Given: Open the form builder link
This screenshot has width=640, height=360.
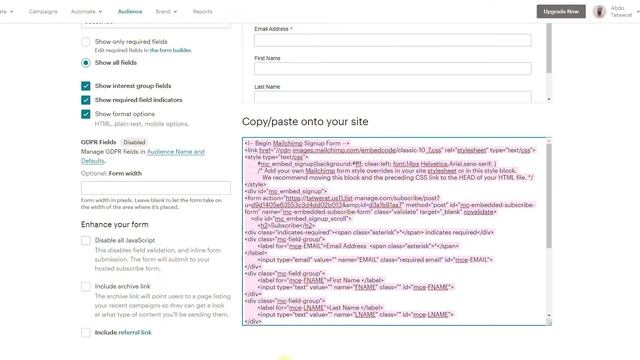Looking at the screenshot, I should pos(170,50).
